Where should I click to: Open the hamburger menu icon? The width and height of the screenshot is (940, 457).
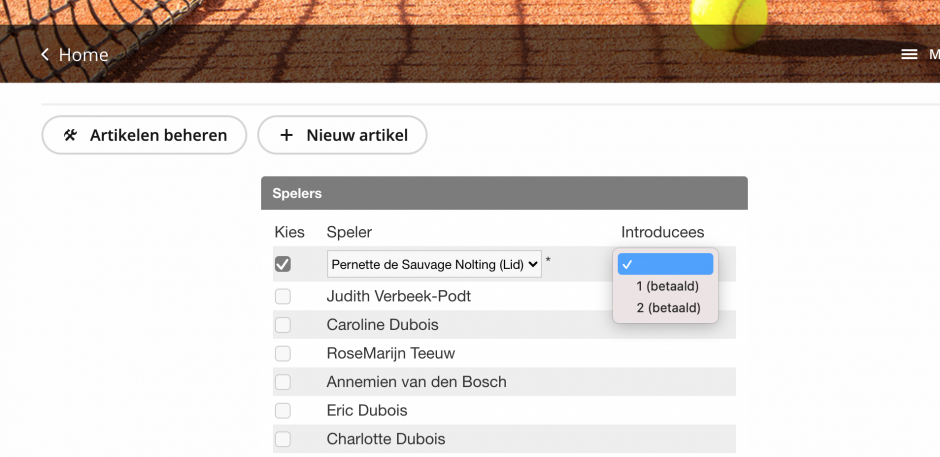click(909, 55)
